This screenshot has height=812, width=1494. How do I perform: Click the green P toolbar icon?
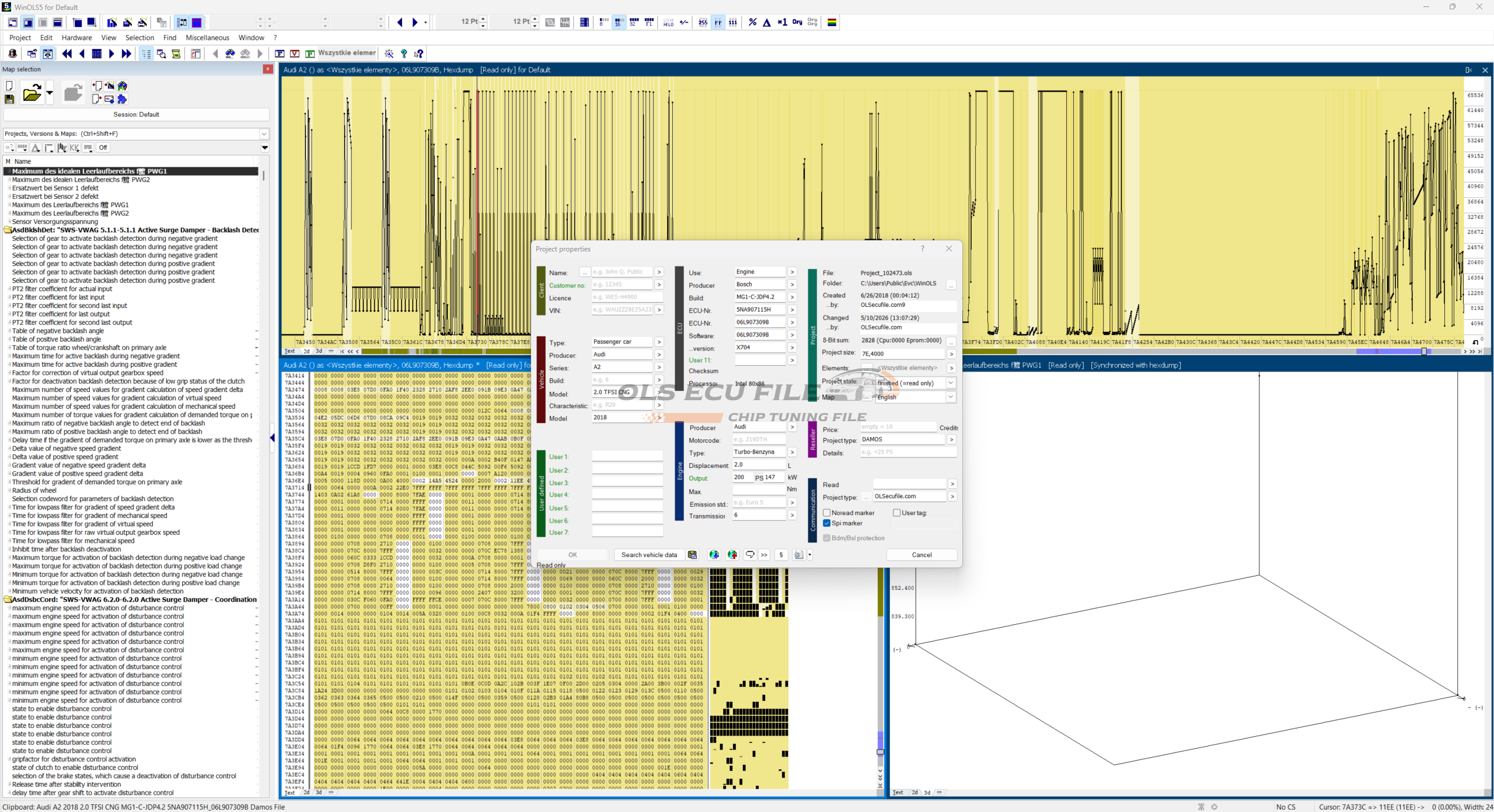pos(310,54)
